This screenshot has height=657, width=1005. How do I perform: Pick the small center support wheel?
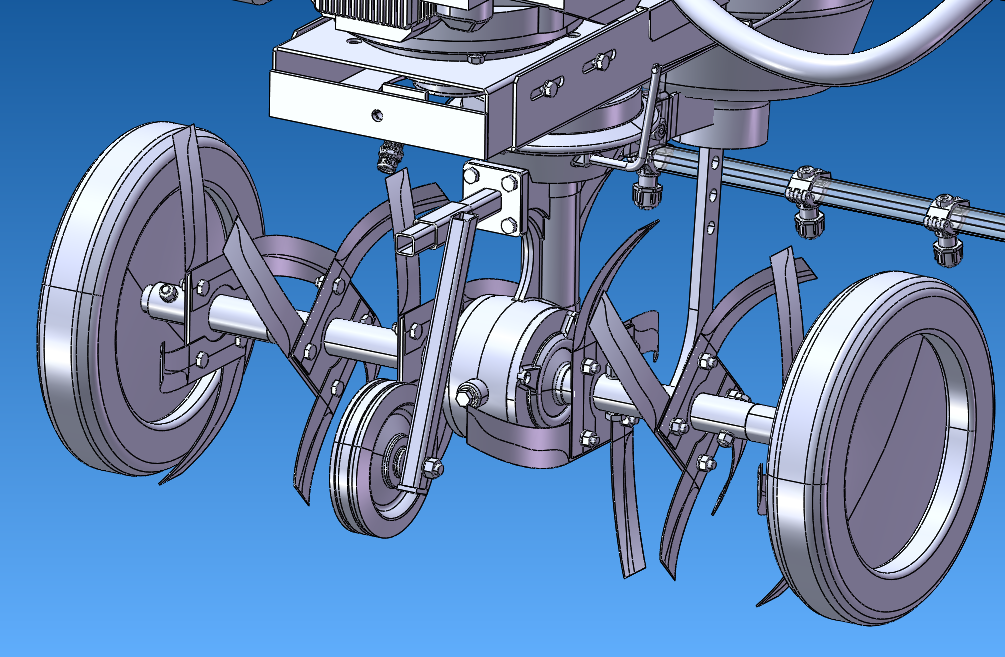pyautogui.click(x=378, y=458)
